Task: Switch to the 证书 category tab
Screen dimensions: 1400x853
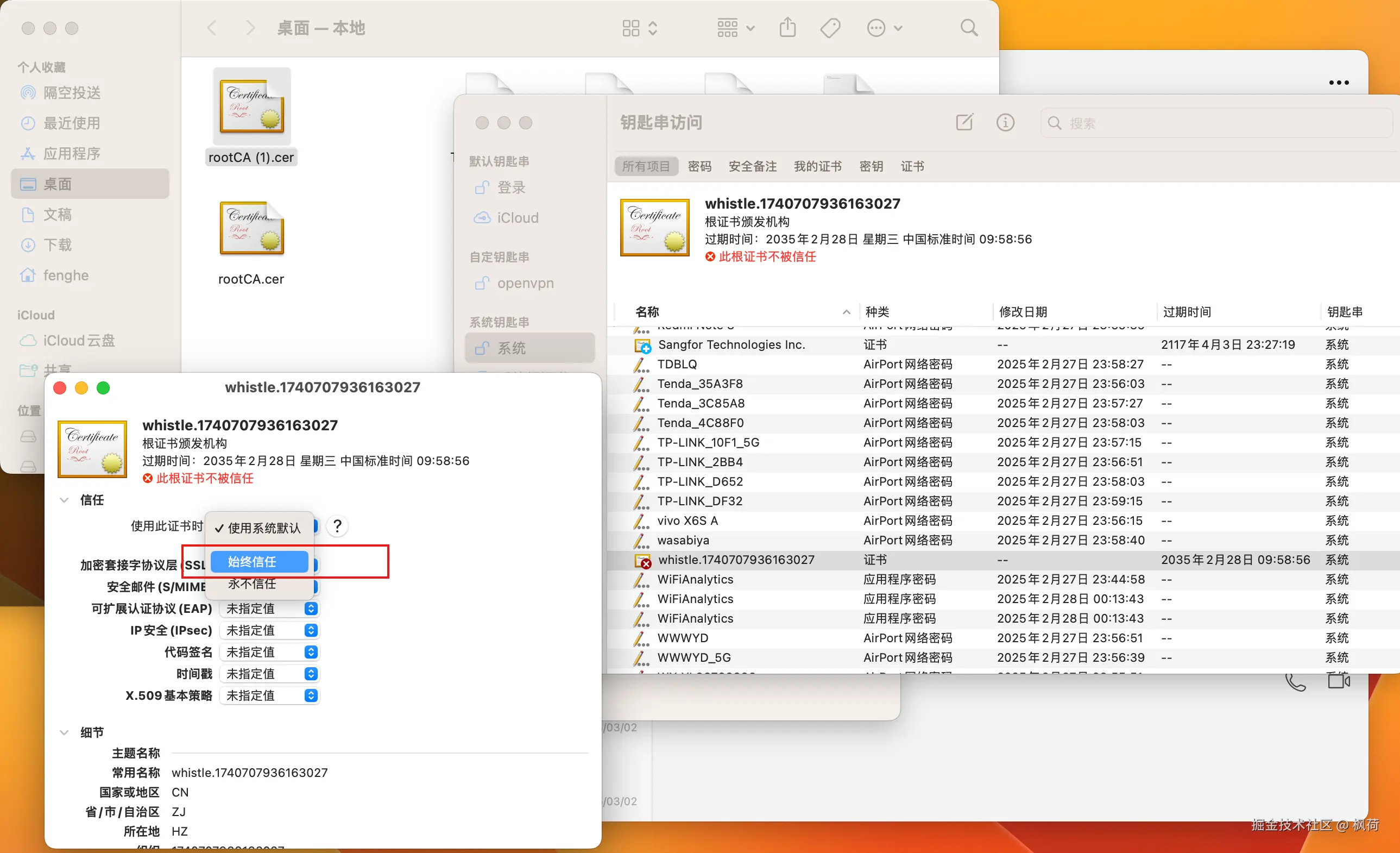Action: point(912,166)
